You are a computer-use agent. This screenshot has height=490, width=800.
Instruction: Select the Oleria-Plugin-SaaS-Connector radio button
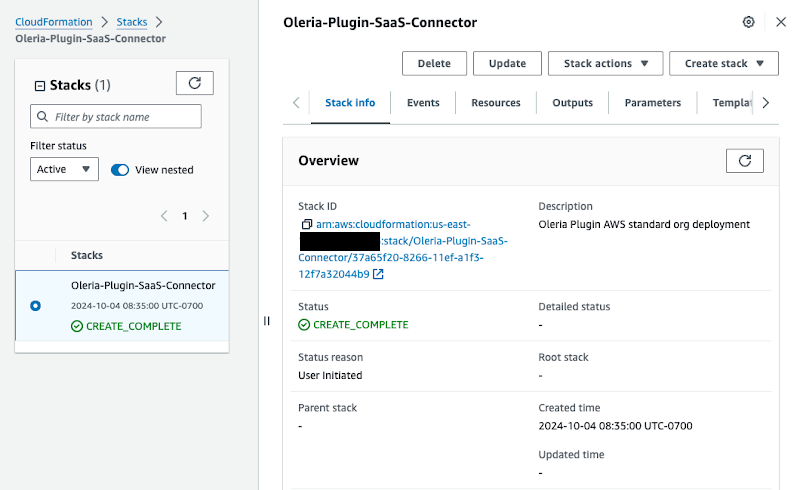click(x=35, y=306)
